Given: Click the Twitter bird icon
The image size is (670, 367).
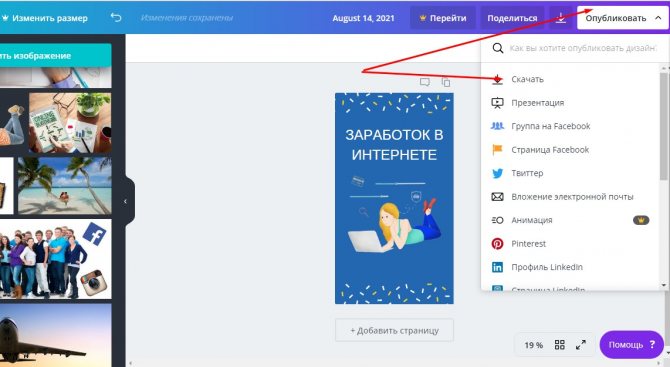Looking at the screenshot, I should point(497,173).
